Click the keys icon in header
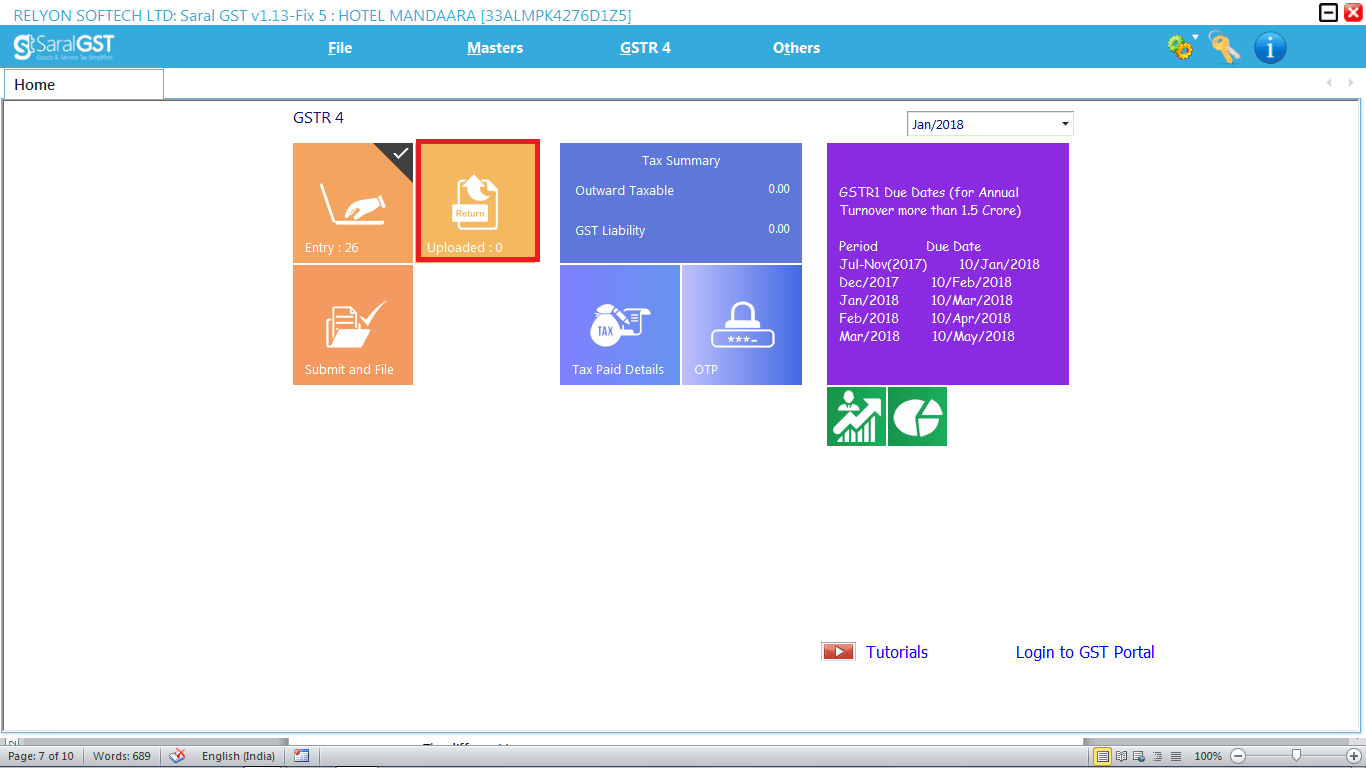The image size is (1366, 768). pyautogui.click(x=1224, y=47)
